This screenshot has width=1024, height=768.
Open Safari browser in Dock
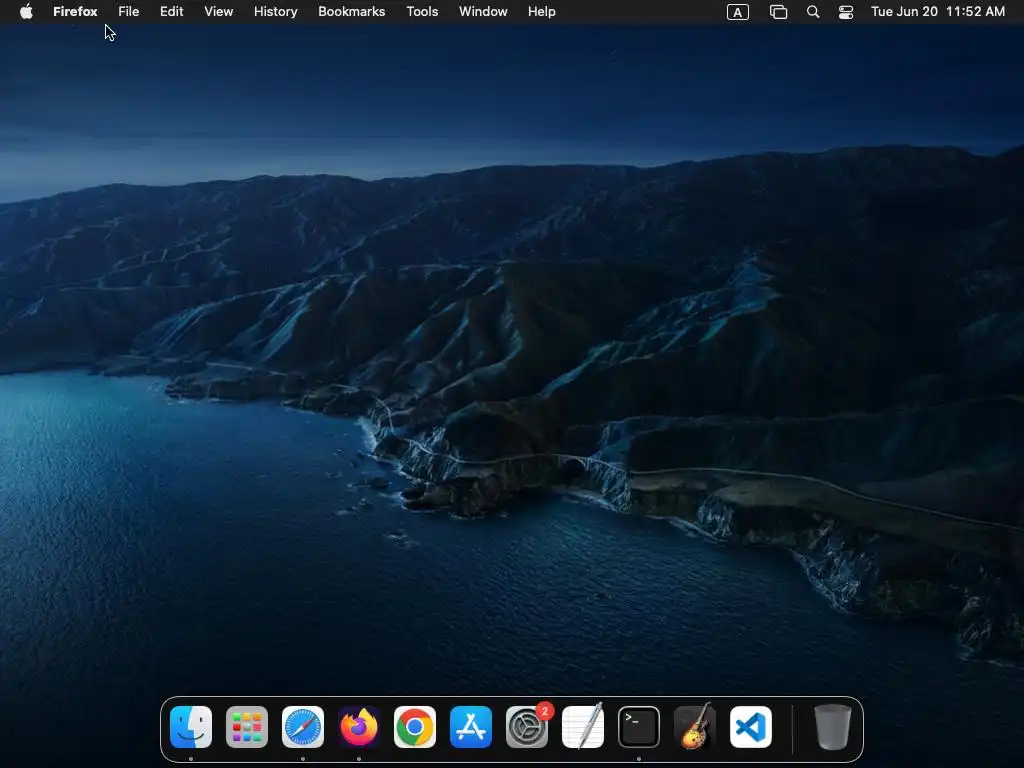pos(303,727)
